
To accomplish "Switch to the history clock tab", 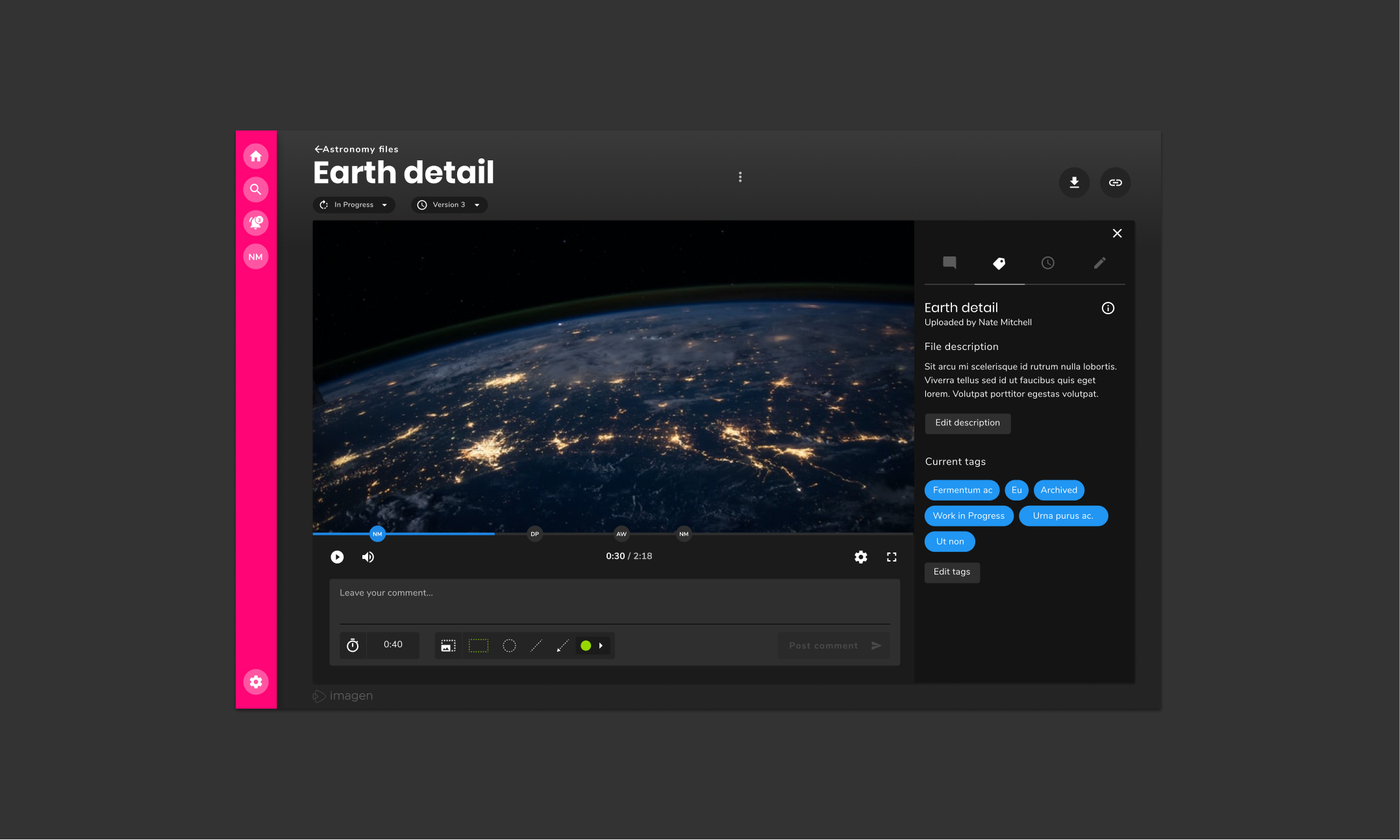I will tap(1048, 263).
